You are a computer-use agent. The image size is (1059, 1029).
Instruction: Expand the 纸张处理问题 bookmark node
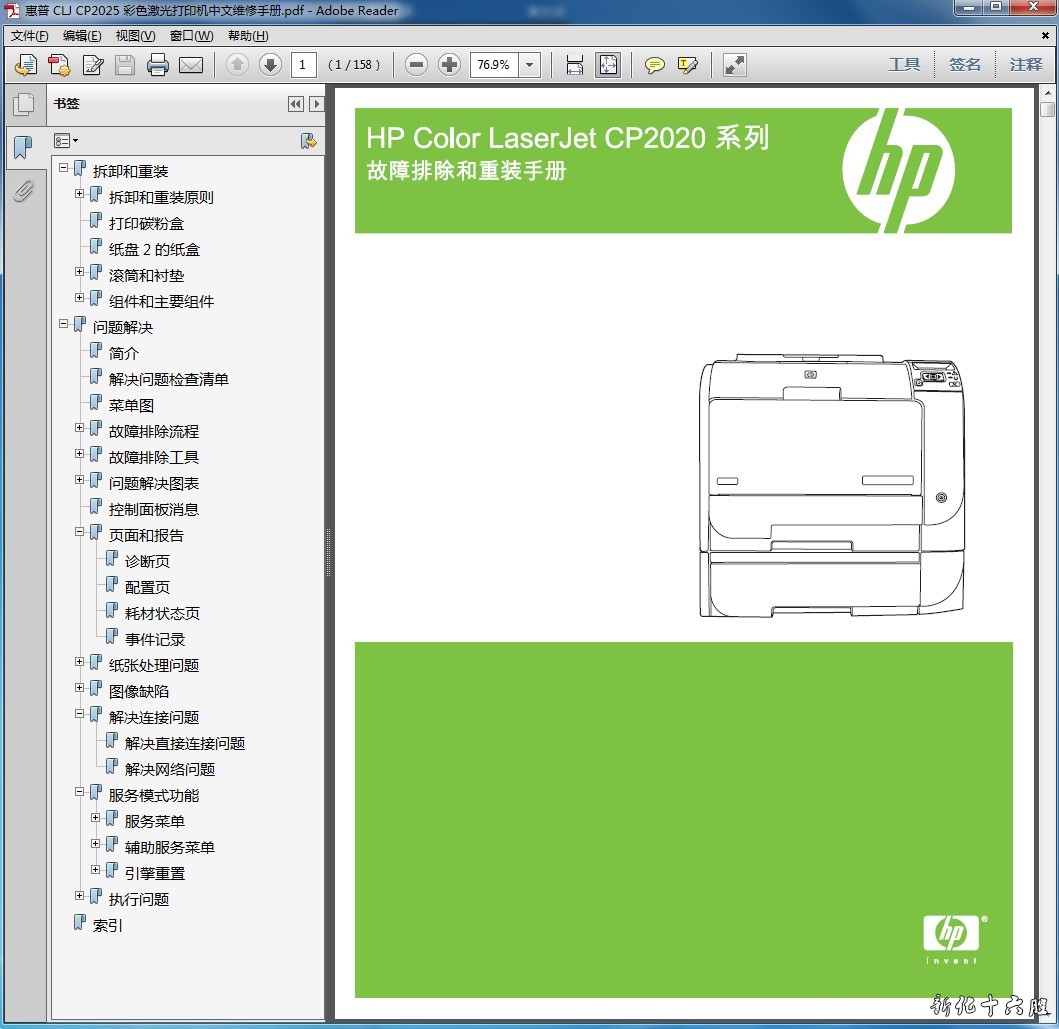80,664
